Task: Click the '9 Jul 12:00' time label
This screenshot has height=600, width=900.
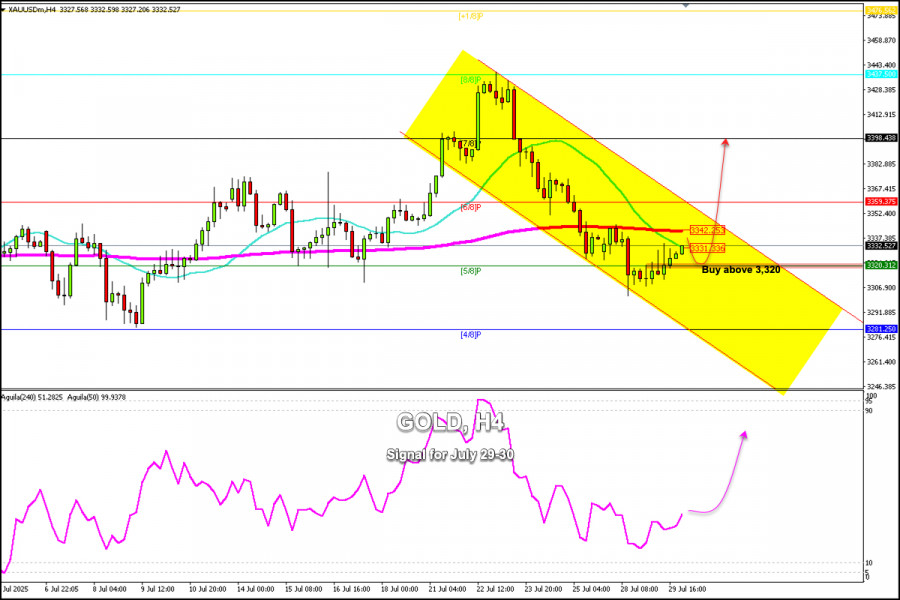Action: [x=157, y=589]
